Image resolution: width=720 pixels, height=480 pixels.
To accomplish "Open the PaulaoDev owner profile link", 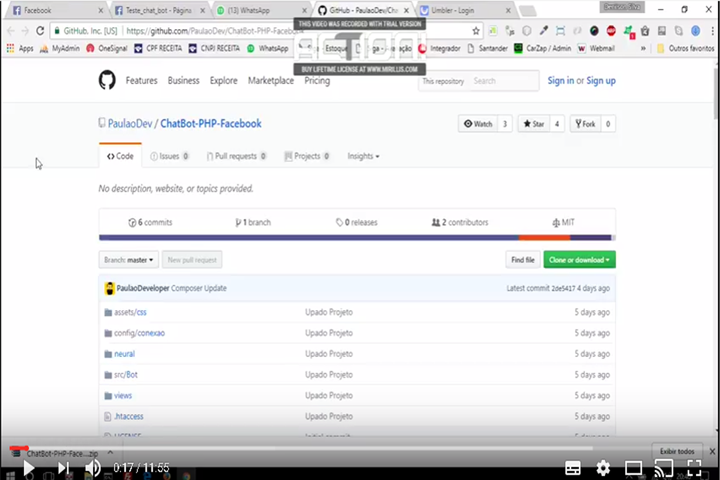I will [x=130, y=124].
